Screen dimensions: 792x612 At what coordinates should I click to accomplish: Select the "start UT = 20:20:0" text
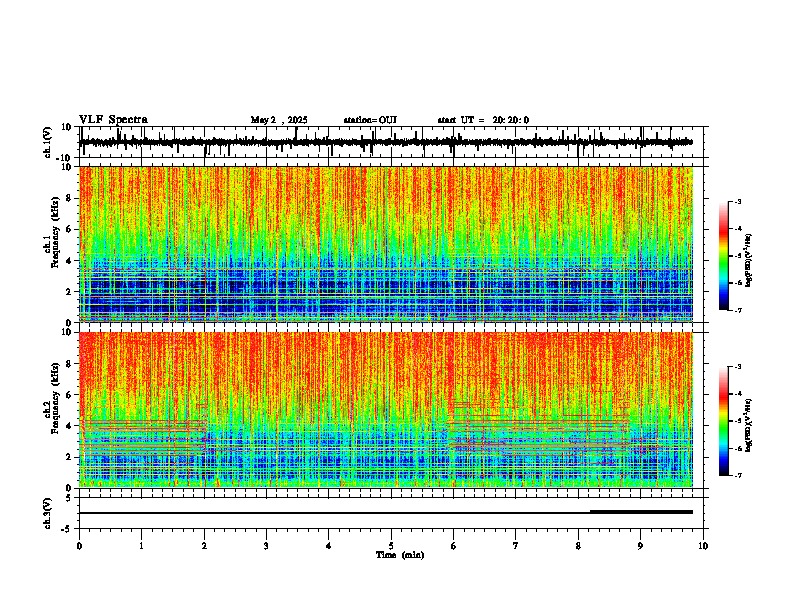pyautogui.click(x=483, y=120)
